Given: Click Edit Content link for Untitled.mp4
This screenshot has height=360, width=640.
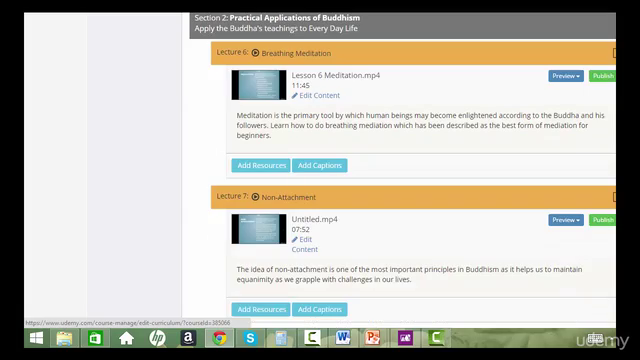Looking at the screenshot, I should 304,244.
